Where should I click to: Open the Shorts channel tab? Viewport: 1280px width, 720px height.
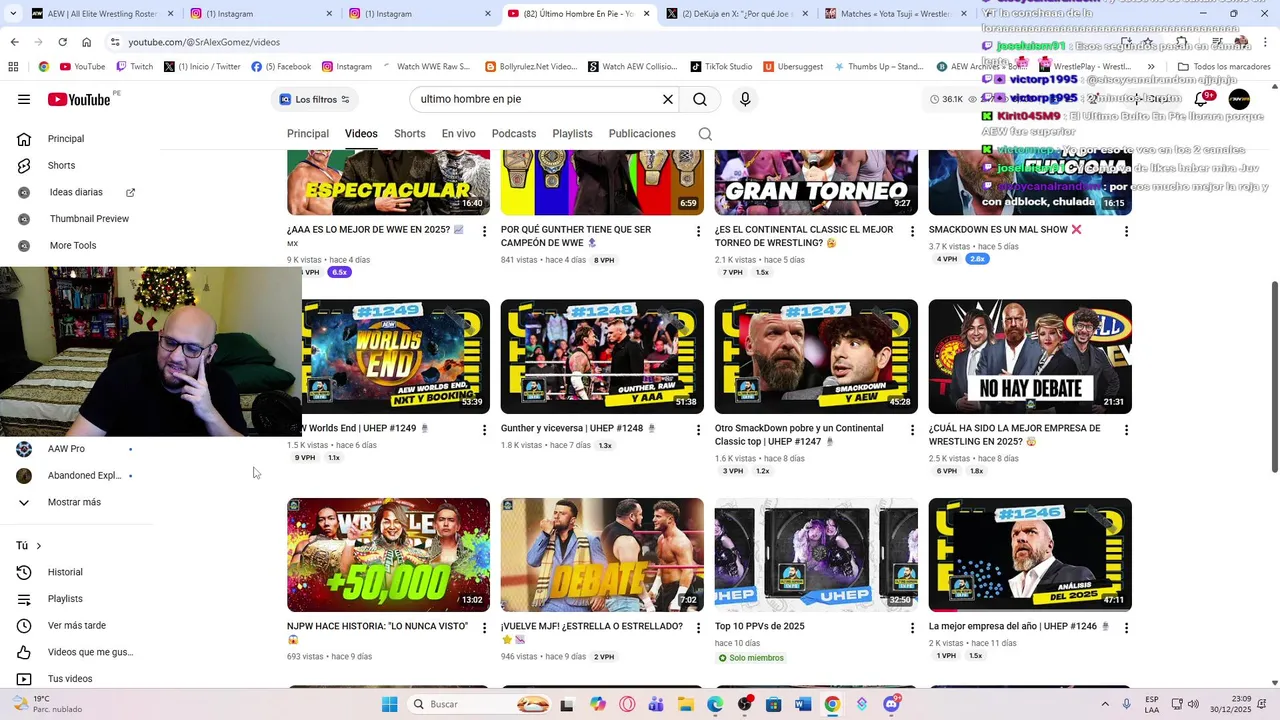pos(410,134)
